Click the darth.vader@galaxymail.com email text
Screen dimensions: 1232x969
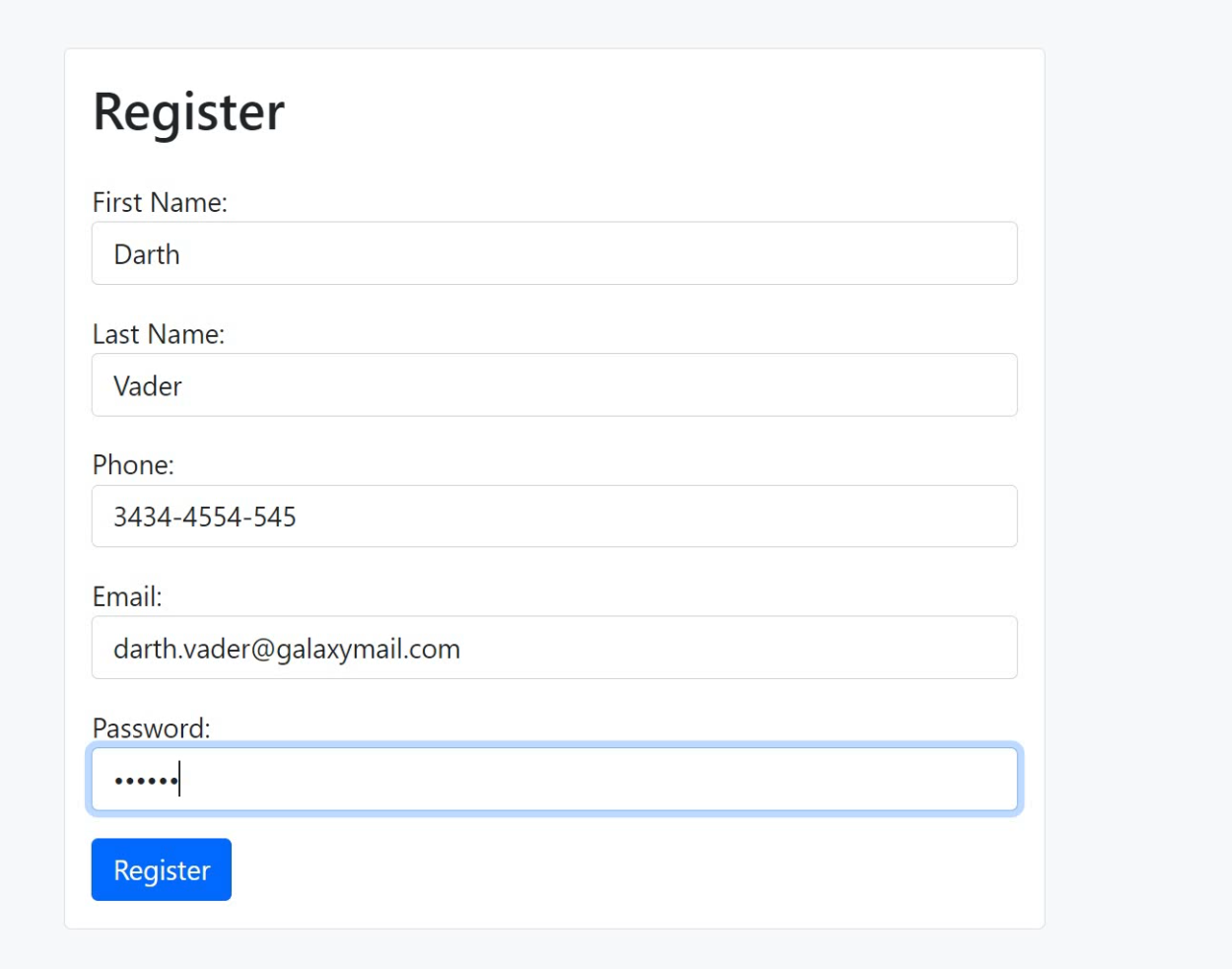(x=287, y=649)
